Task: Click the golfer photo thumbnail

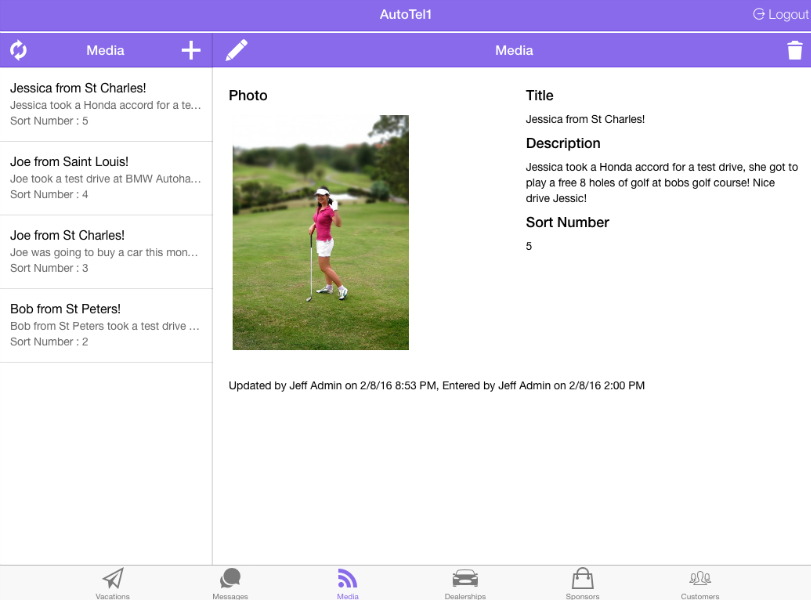Action: 321,232
